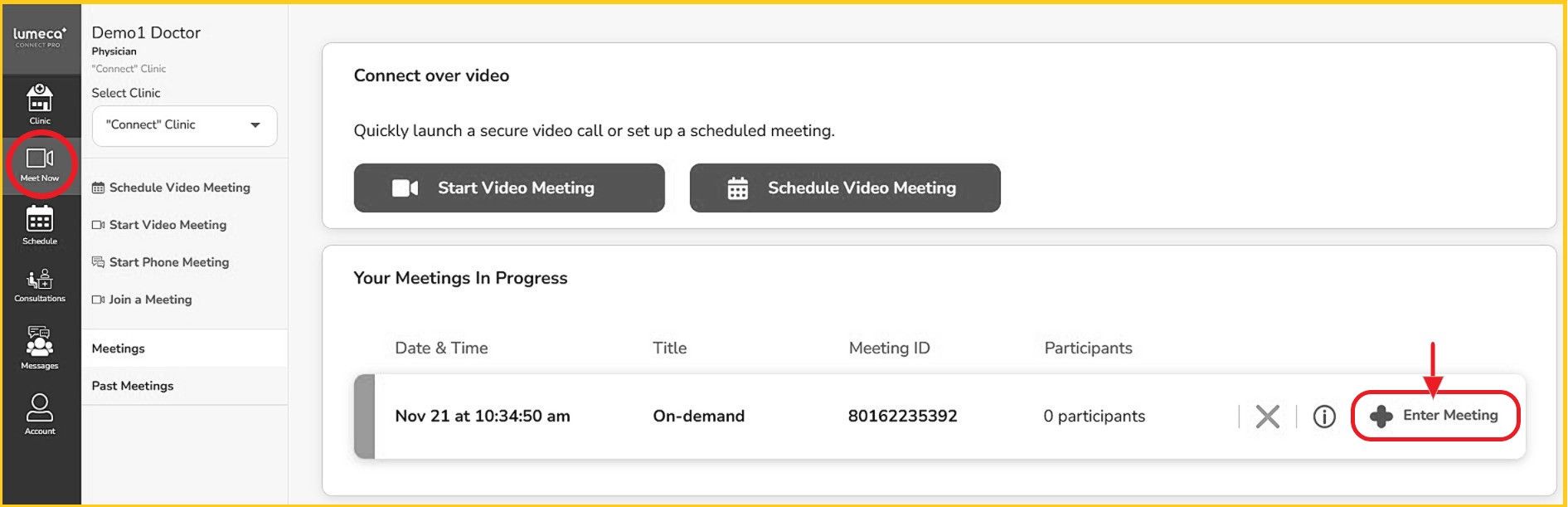Open Messages from the sidebar
The image size is (1568, 507).
click(x=40, y=347)
